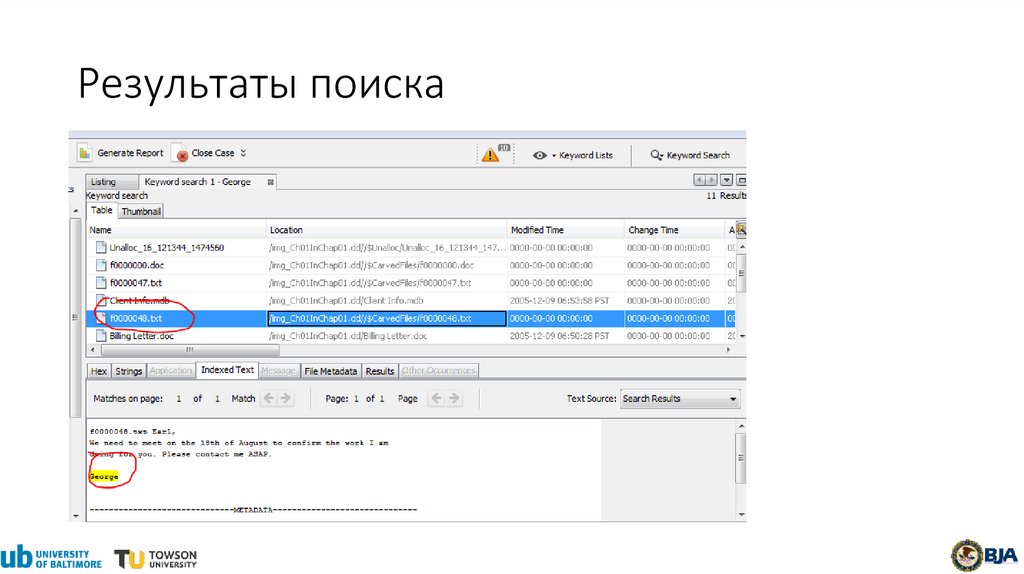Open the Hex viewer tab

click(99, 371)
